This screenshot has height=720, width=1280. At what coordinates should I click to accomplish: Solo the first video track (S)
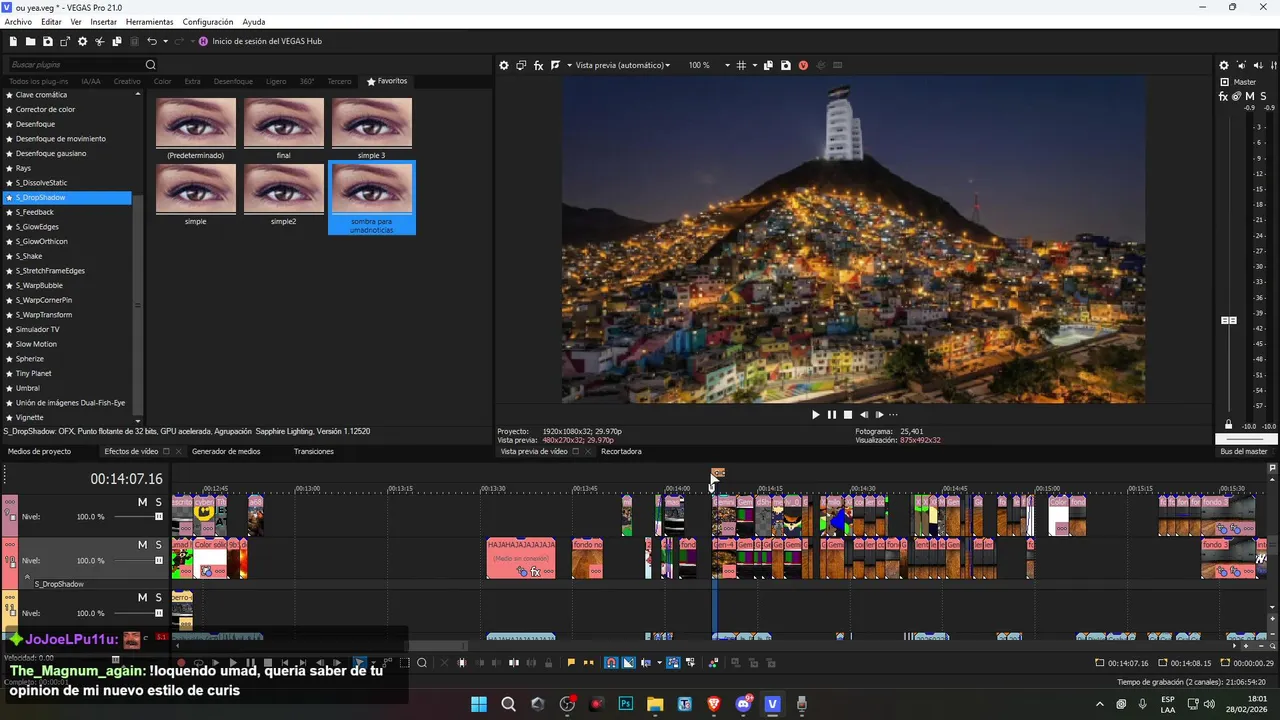pos(158,502)
